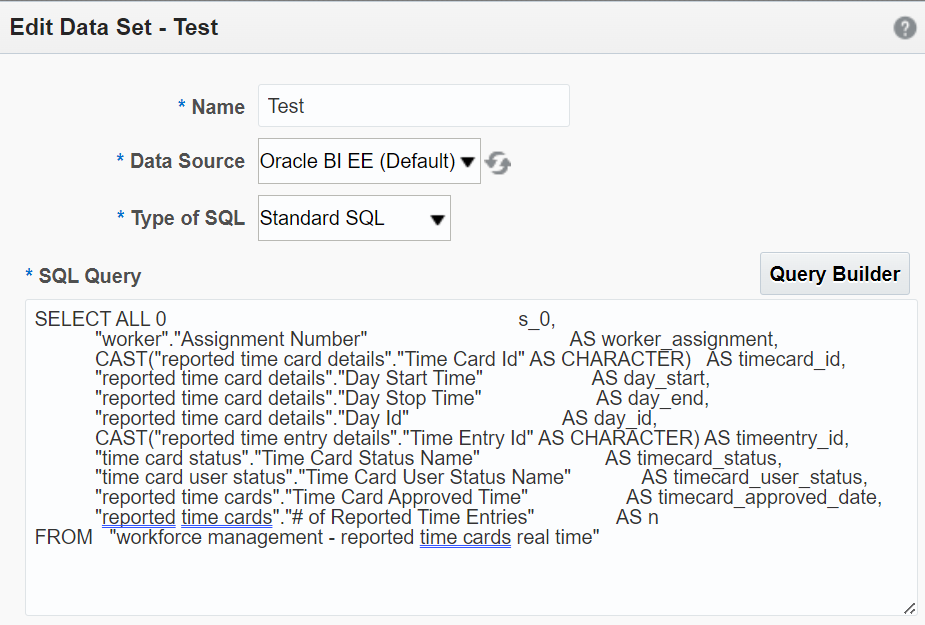Screen dimensions: 925x625
Task: Click the Edit Data Set - Test title
Action: click(114, 27)
